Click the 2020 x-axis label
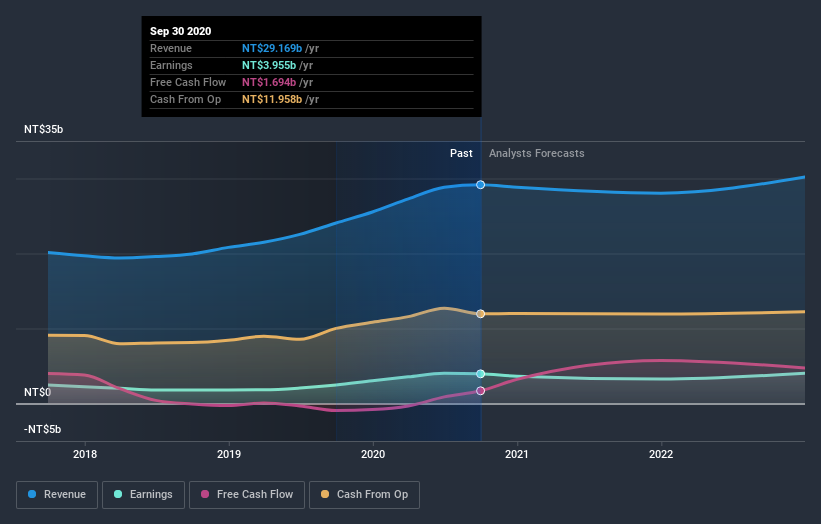The width and height of the screenshot is (821, 524). tap(373, 454)
